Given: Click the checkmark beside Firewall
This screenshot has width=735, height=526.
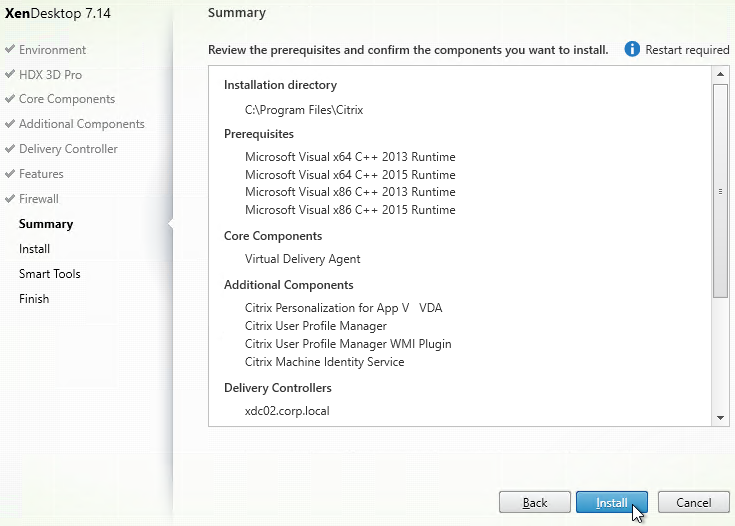Looking at the screenshot, I should (10, 197).
